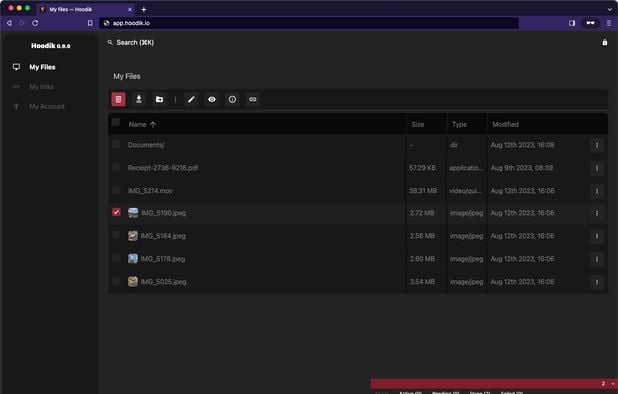The width and height of the screenshot is (618, 394).
Task: Click the download icon in toolbar
Action: tap(139, 99)
